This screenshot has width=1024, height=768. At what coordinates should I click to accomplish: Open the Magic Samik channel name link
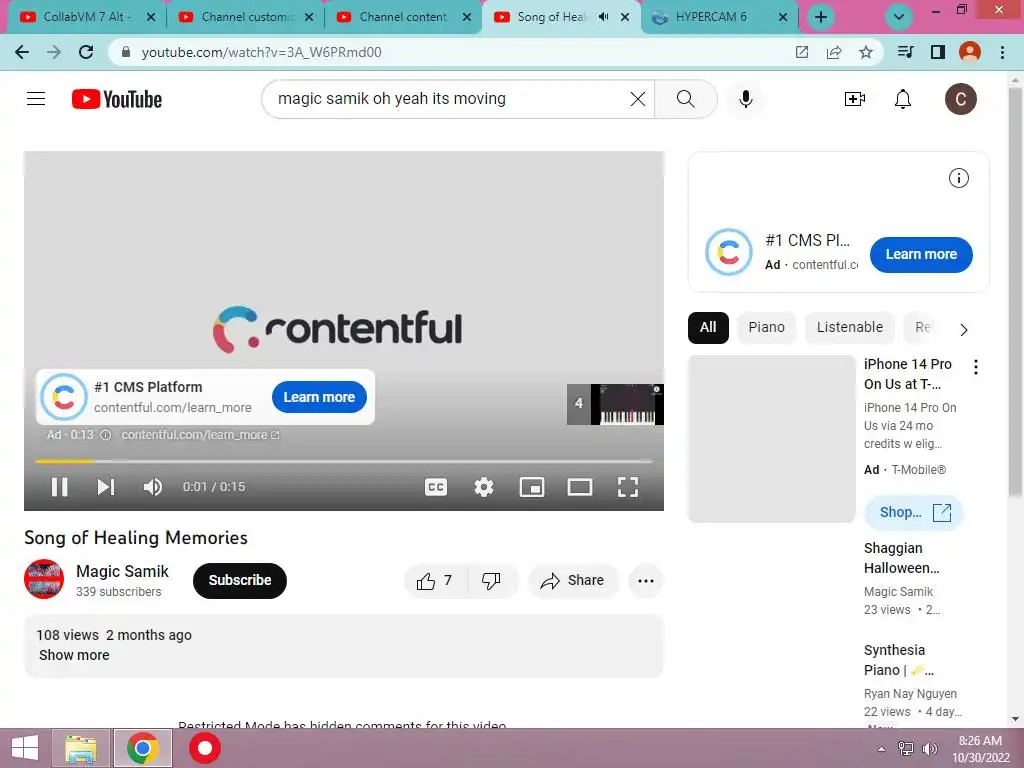[122, 571]
